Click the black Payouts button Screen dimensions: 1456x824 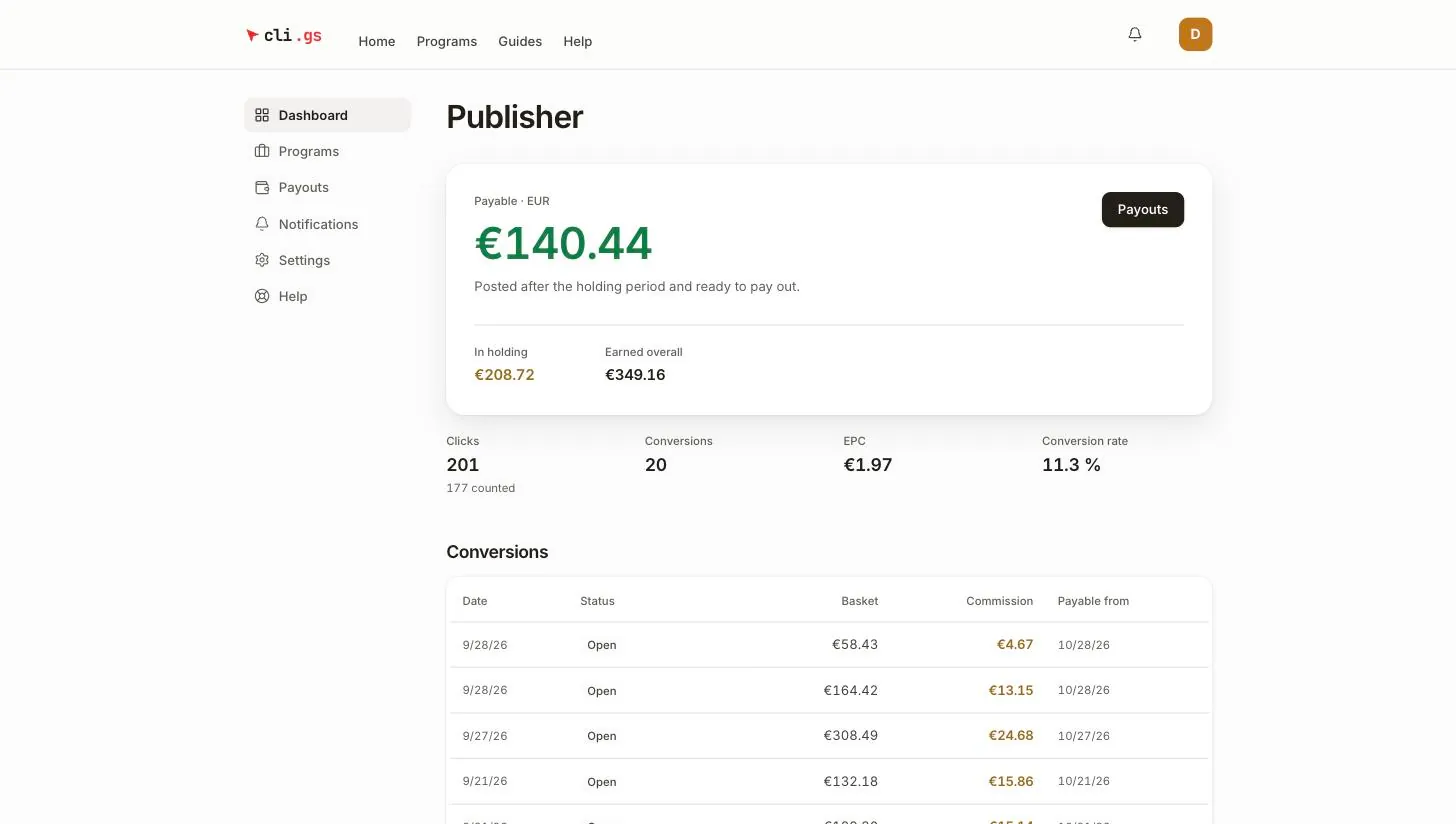1142,210
